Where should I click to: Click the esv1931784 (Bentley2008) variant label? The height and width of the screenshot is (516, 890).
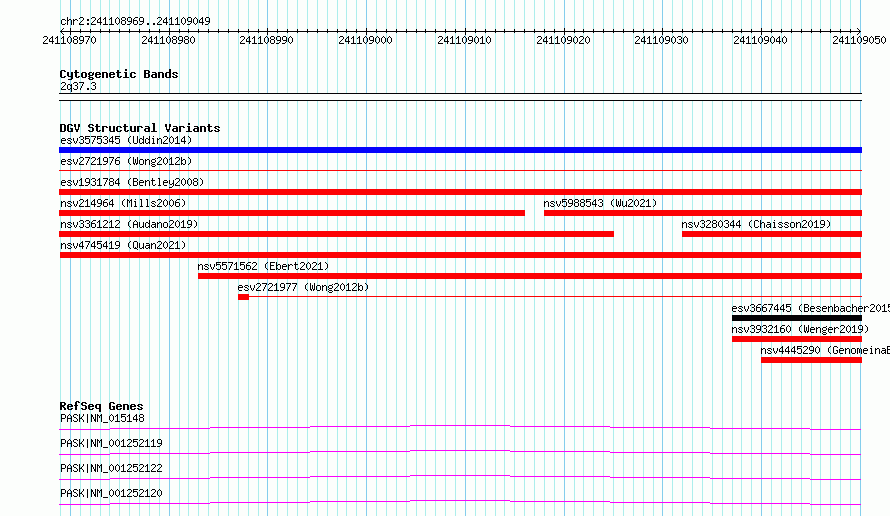tap(132, 182)
